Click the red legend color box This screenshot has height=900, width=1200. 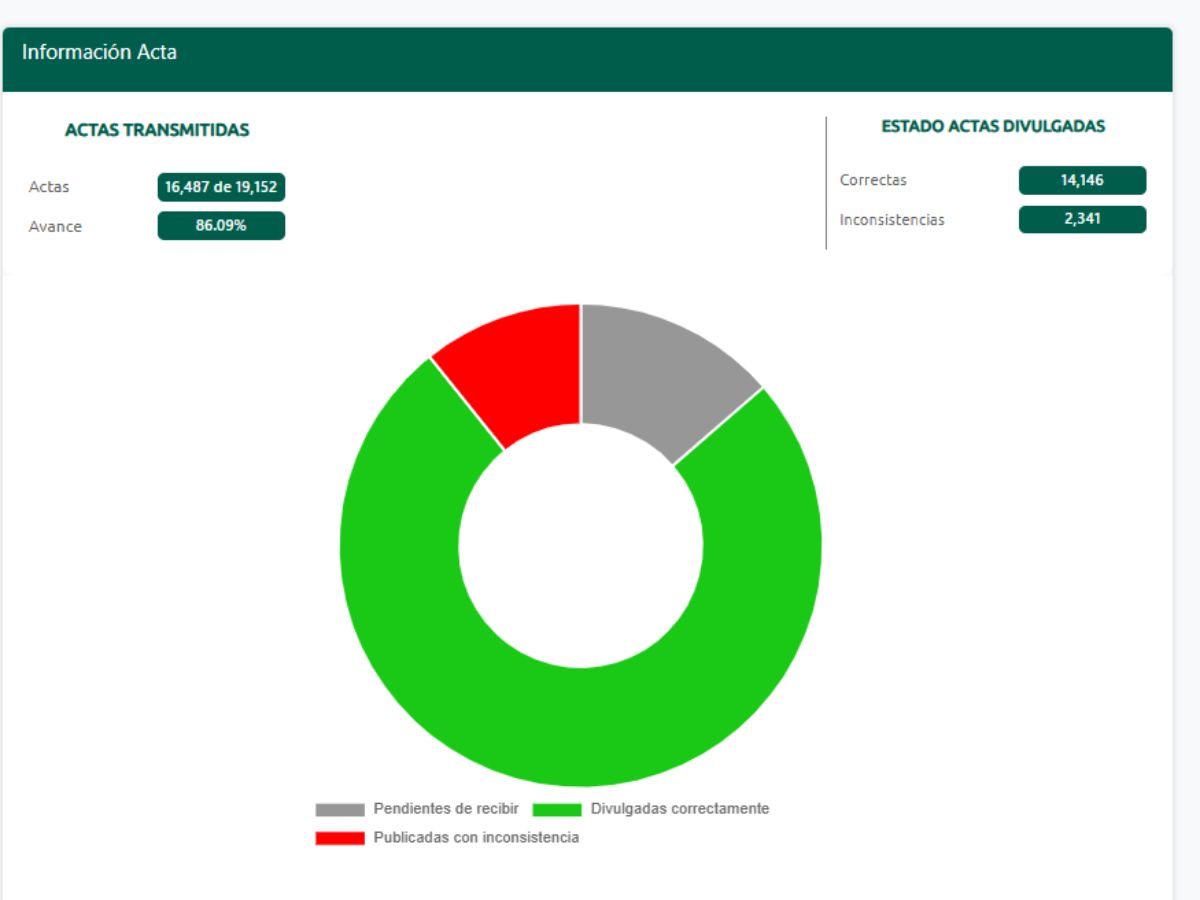pyautogui.click(x=340, y=838)
